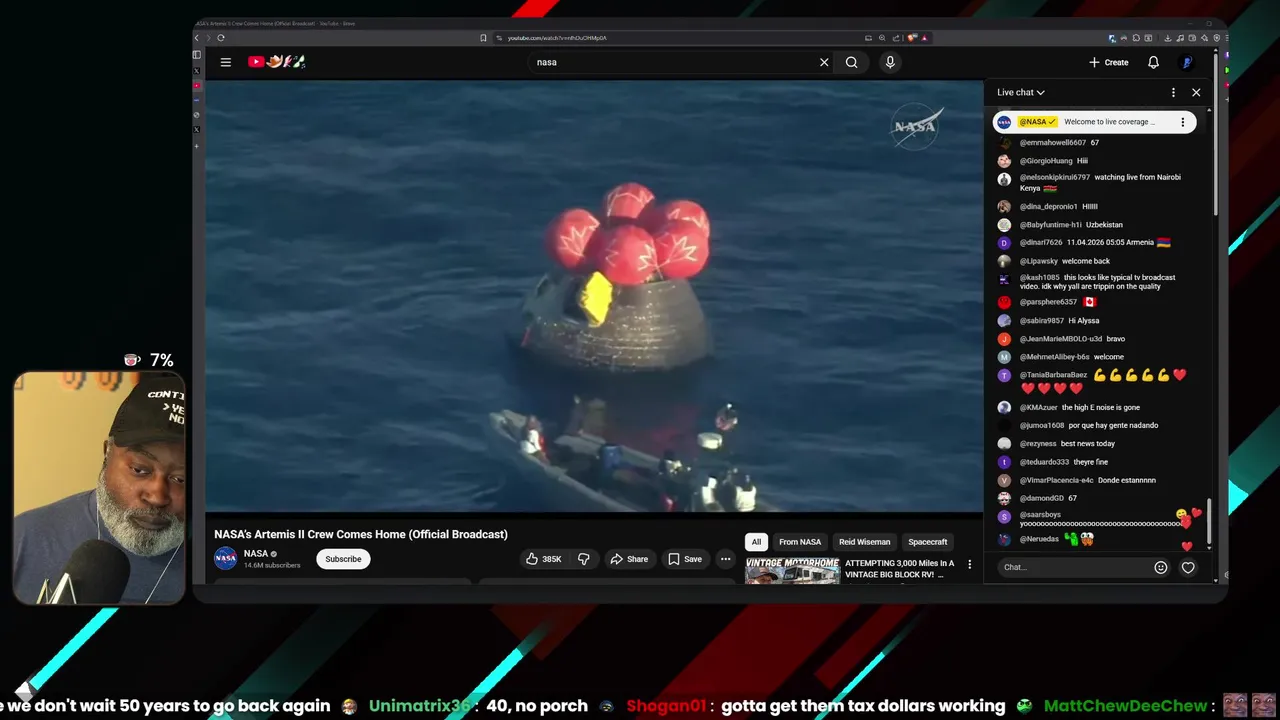Open NASA channel avatar

pyautogui.click(x=226, y=558)
